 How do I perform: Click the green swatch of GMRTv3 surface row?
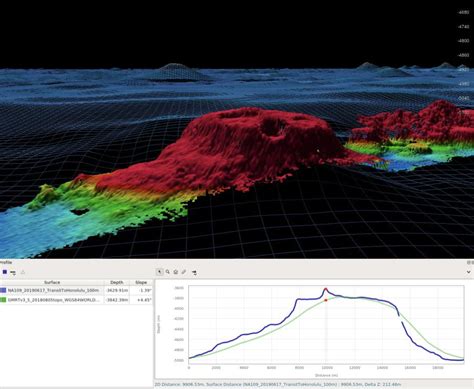[3, 300]
